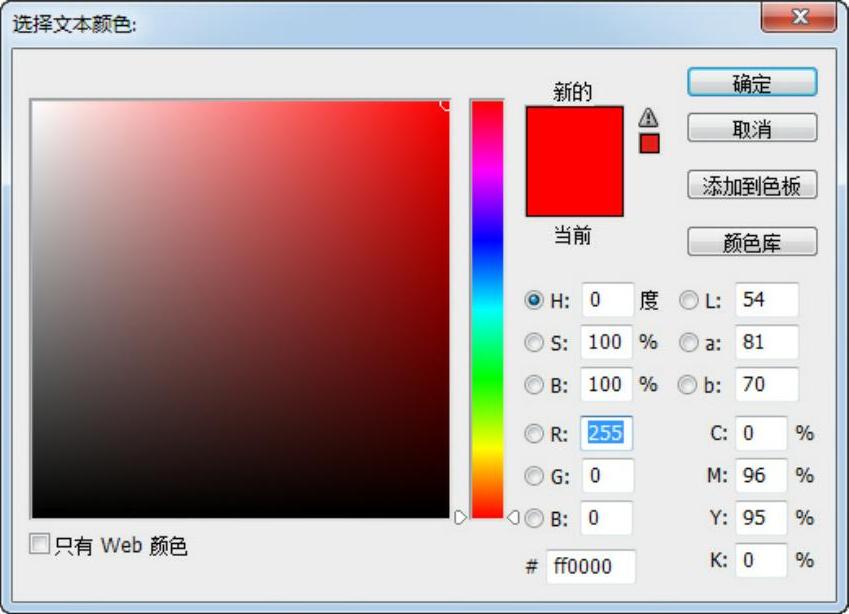This screenshot has height=614, width=849.
Task: Select the Lab a channel radio button
Action: 689,342
